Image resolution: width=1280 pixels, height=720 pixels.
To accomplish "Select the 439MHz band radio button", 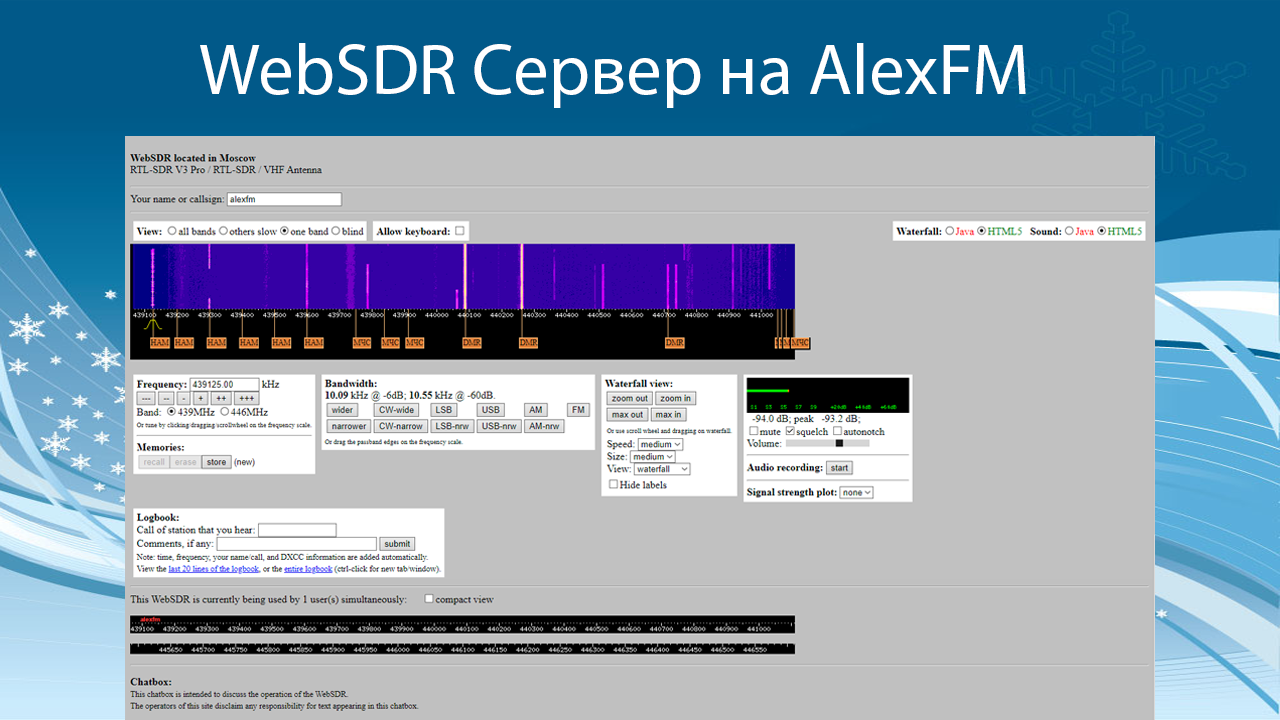I will point(171,412).
